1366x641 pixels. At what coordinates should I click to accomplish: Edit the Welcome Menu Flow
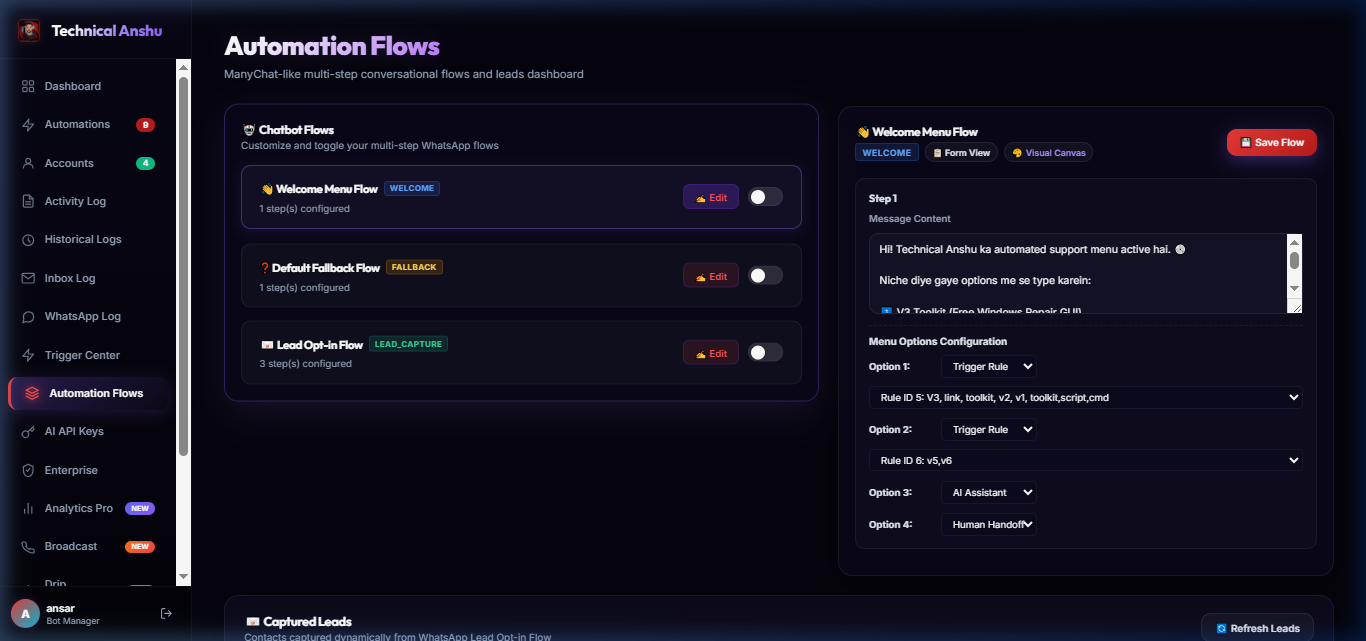tap(711, 197)
